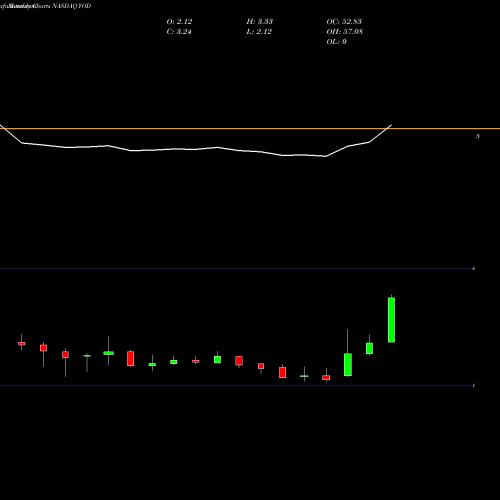Screen dimensions: 500x500
Task: Click the white moving average line
Action: pyautogui.click(x=196, y=149)
